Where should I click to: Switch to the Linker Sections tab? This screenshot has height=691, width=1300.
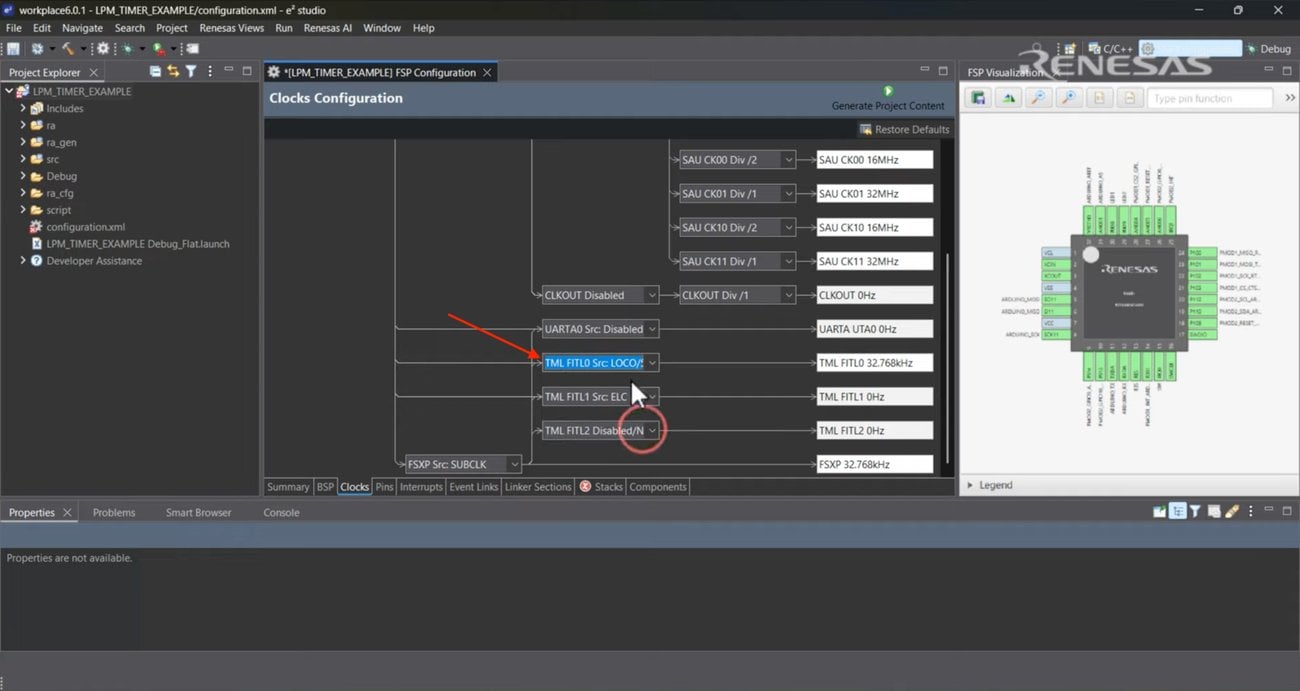[x=538, y=487]
